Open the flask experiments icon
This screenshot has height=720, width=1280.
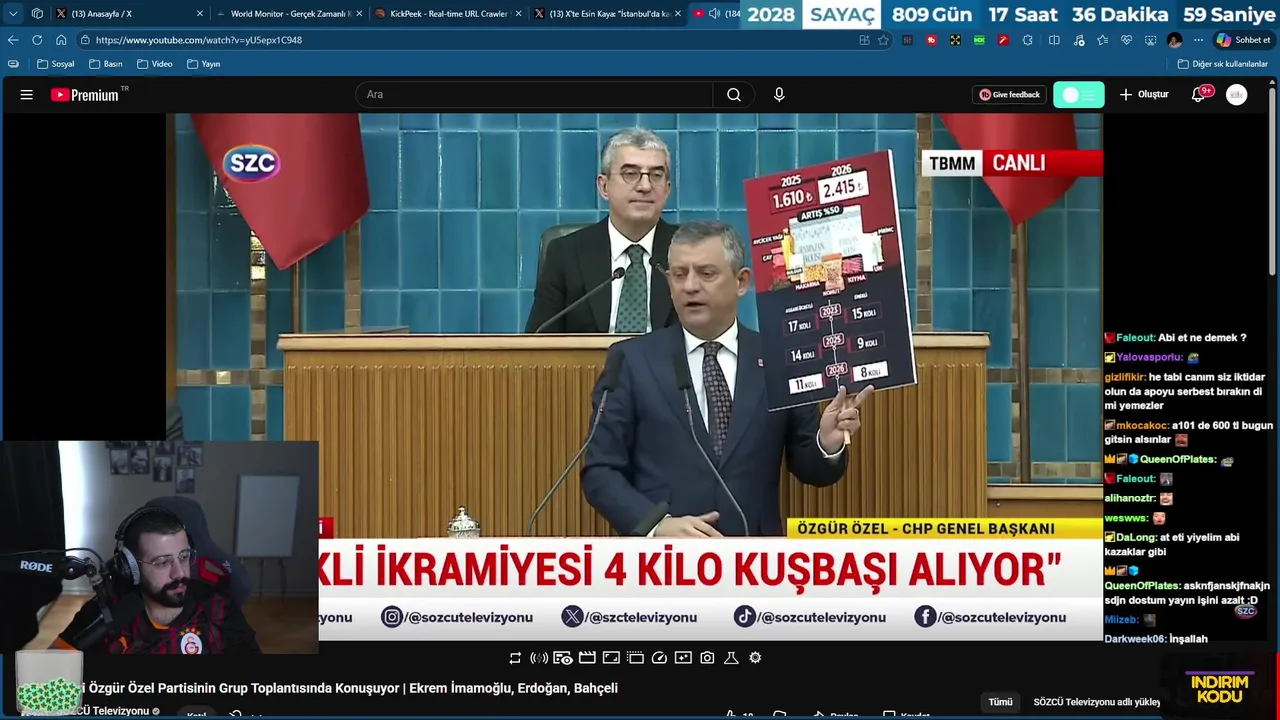731,658
